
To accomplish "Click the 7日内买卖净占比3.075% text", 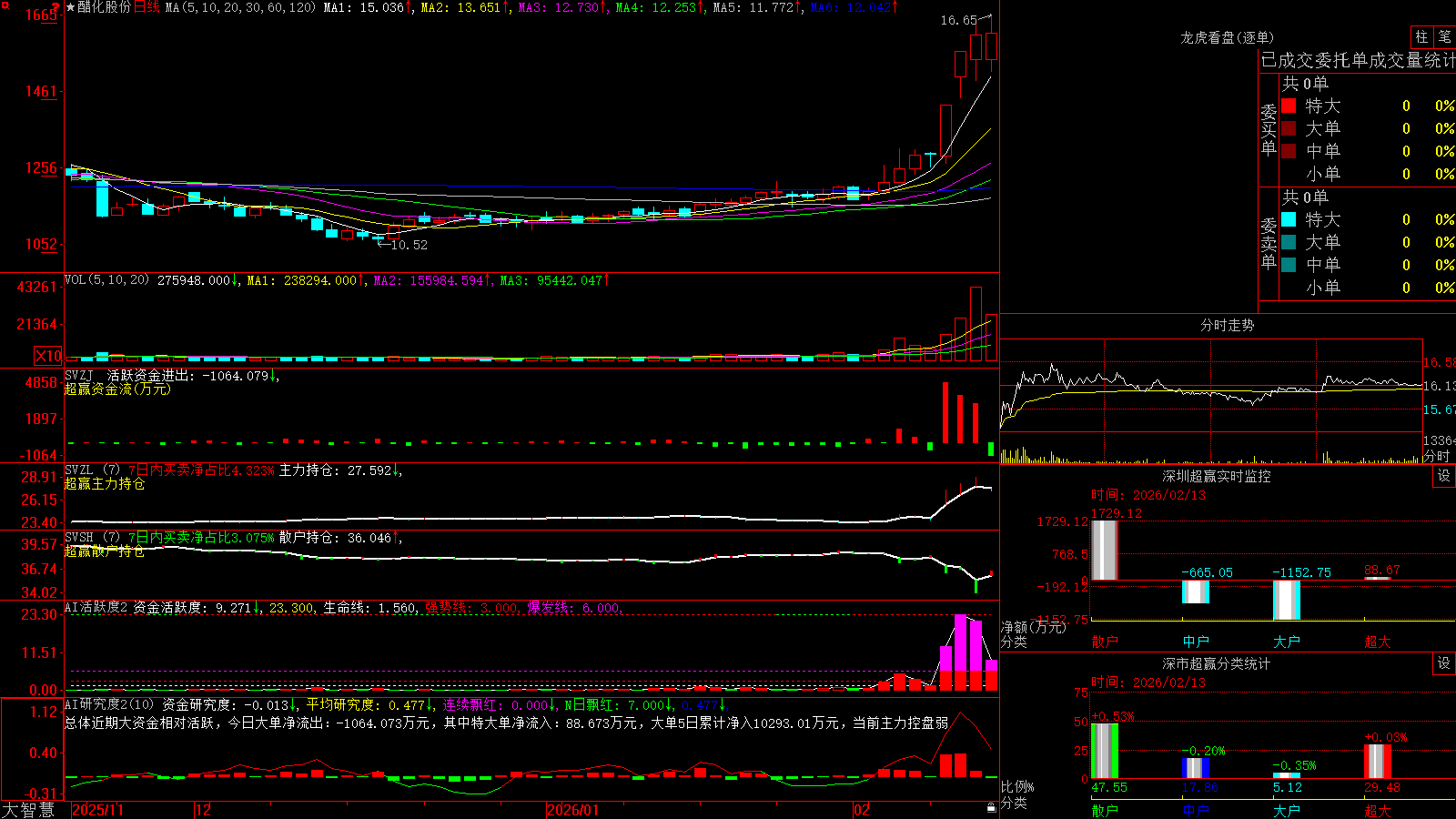I will (x=201, y=538).
